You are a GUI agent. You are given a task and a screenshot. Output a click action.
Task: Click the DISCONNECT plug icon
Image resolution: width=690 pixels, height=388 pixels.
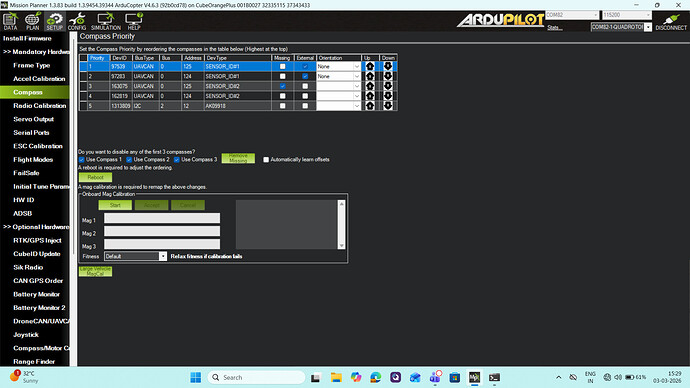coord(671,22)
